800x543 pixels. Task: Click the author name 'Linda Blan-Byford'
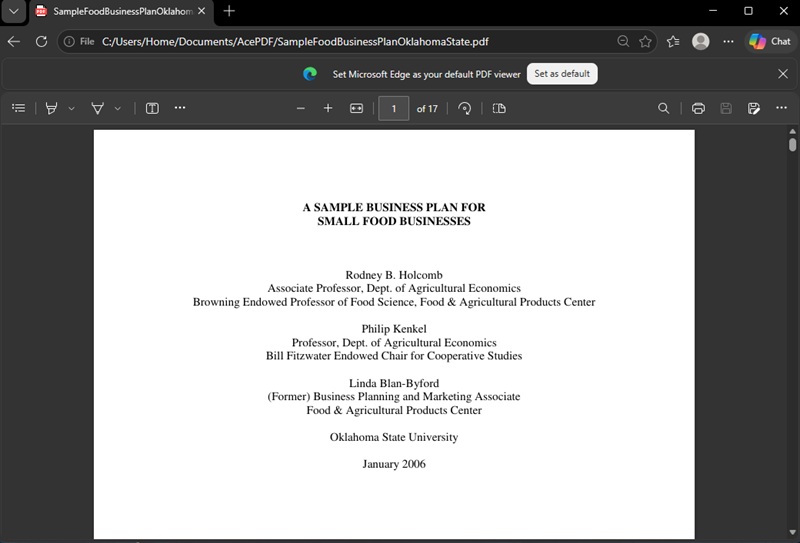pyautogui.click(x=394, y=383)
